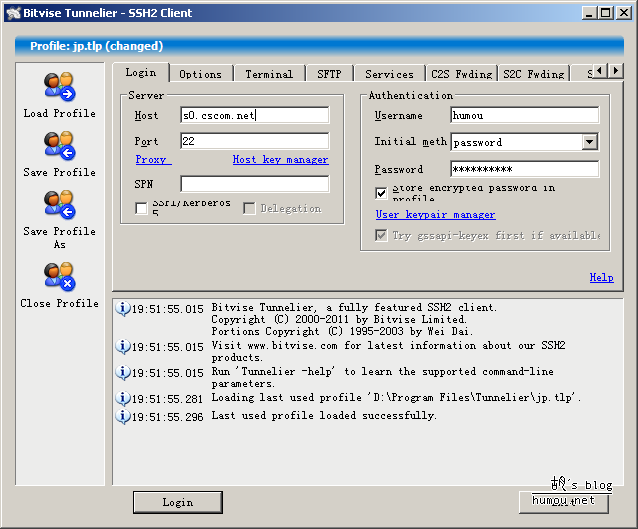Open the User keypair manager link
This screenshot has width=638, height=529.
click(435, 214)
